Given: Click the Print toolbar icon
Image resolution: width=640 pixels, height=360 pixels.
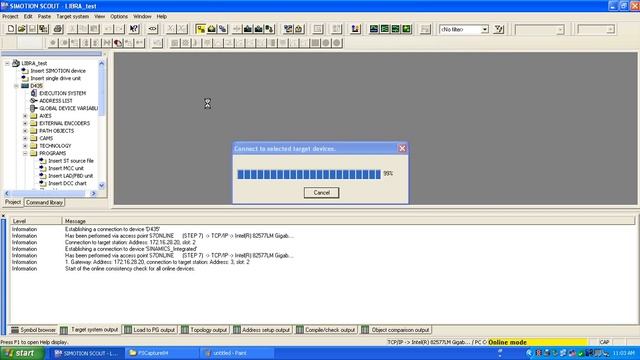Looking at the screenshot, I should point(58,29).
